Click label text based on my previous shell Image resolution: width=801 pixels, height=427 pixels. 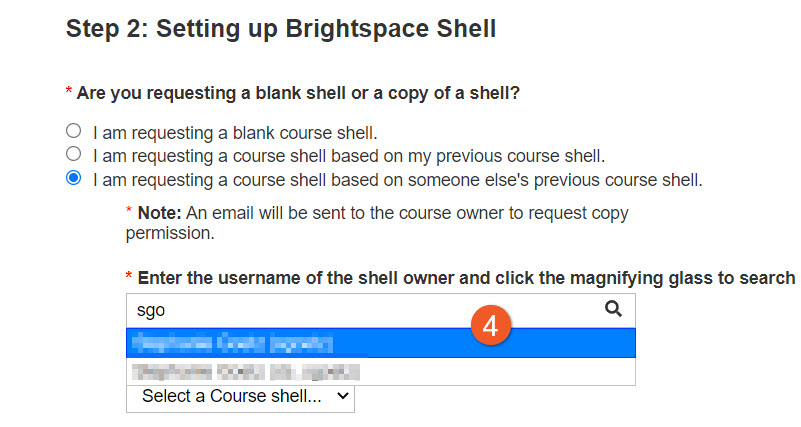pos(349,156)
